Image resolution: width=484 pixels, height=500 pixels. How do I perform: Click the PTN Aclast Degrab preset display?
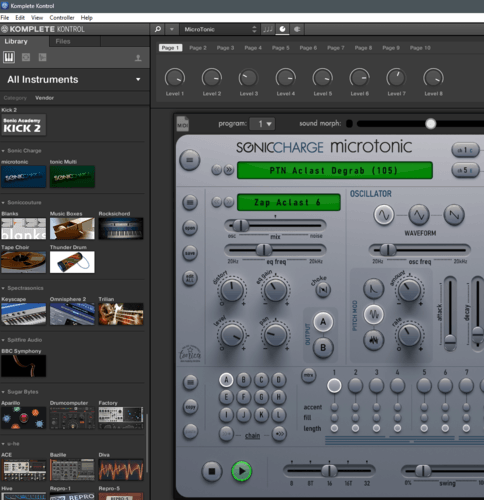(x=335, y=170)
